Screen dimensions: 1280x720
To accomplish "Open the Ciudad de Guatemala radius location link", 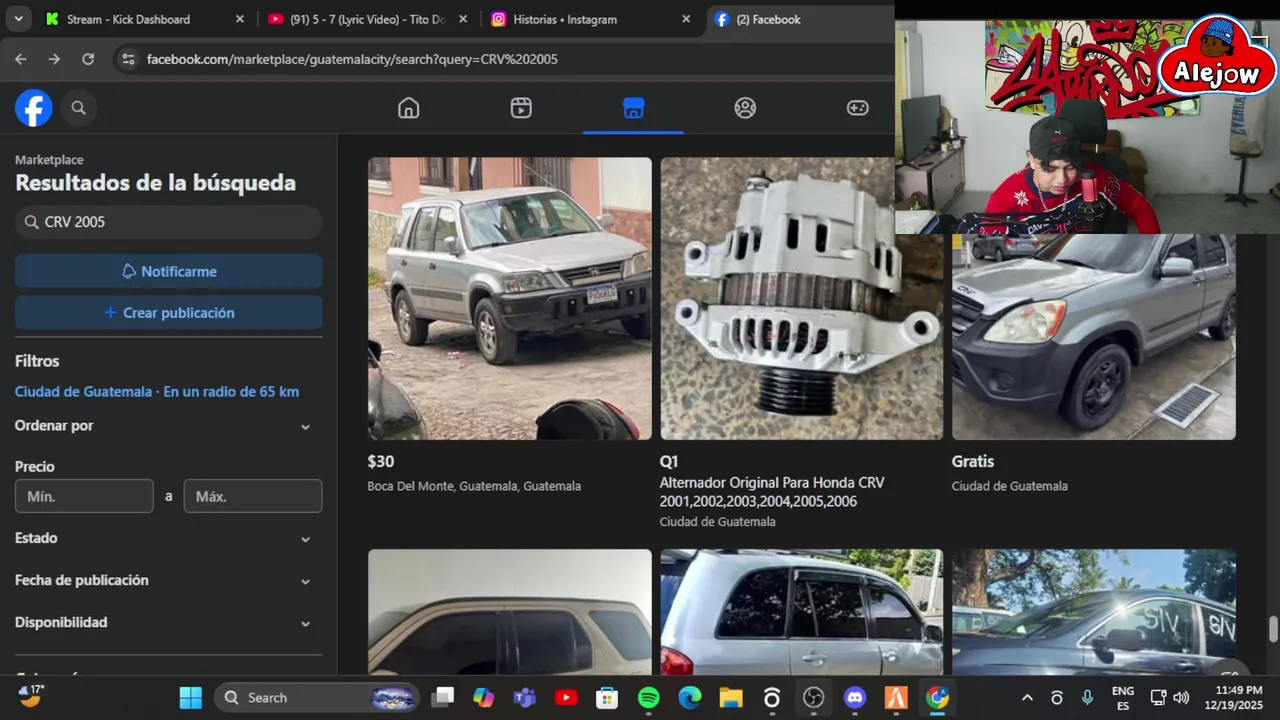I will [x=157, y=392].
